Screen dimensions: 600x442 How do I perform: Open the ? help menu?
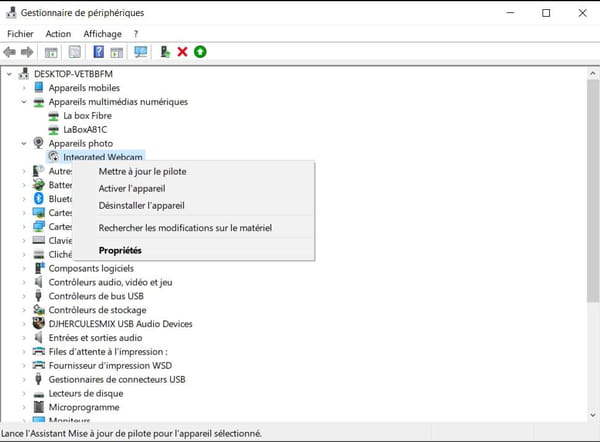pyautogui.click(x=136, y=34)
